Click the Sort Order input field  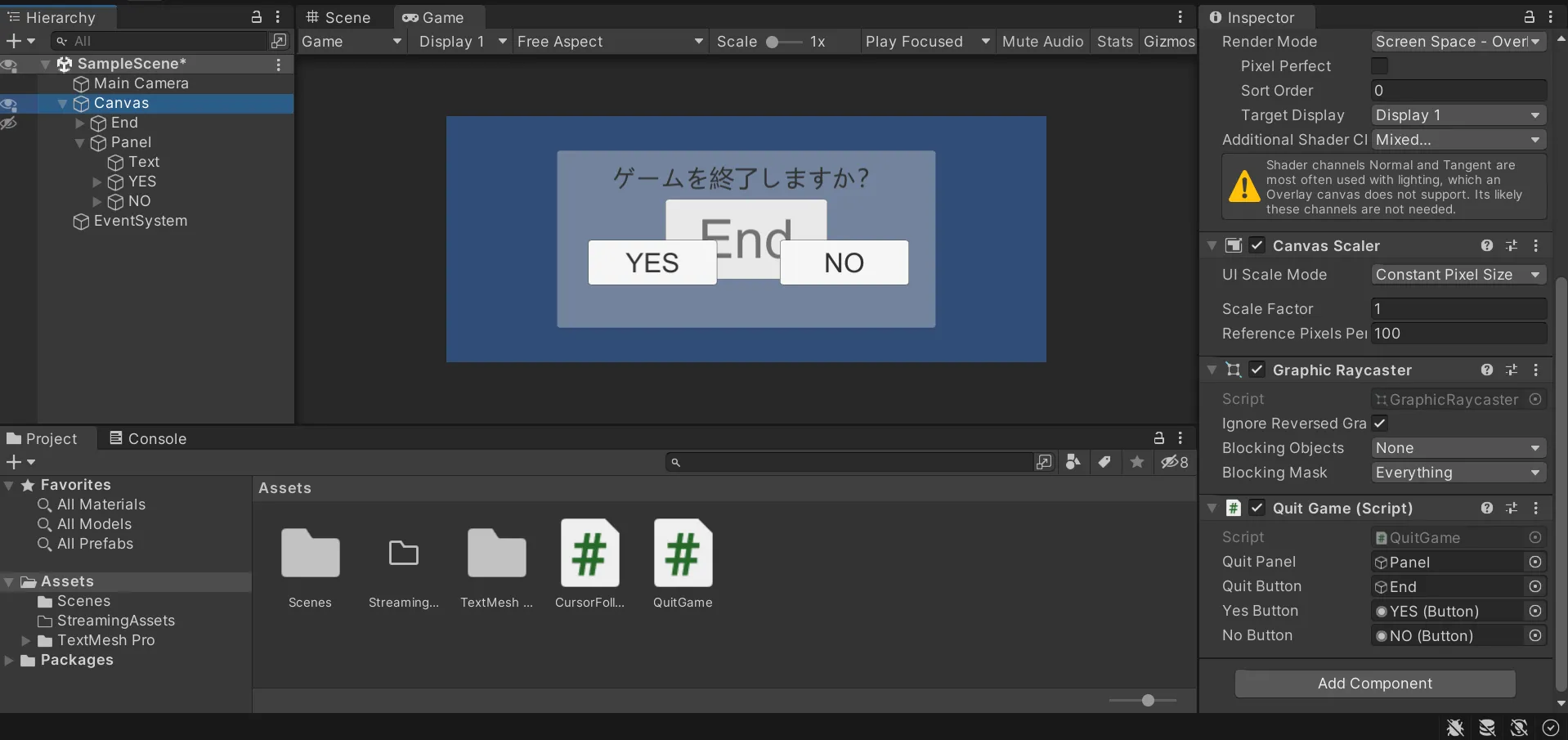1458,91
